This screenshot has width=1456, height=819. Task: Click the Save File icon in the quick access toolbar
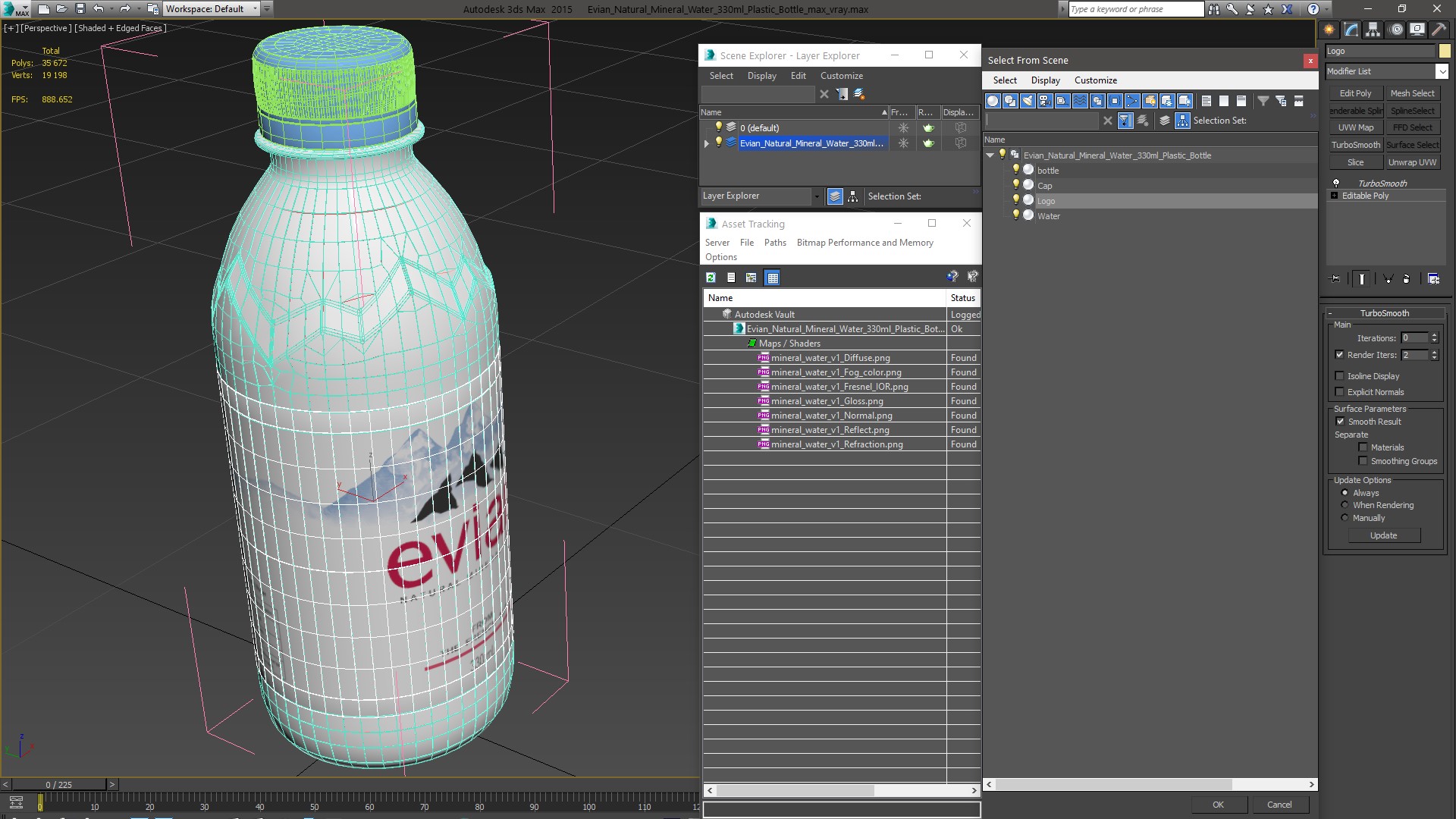pos(80,9)
